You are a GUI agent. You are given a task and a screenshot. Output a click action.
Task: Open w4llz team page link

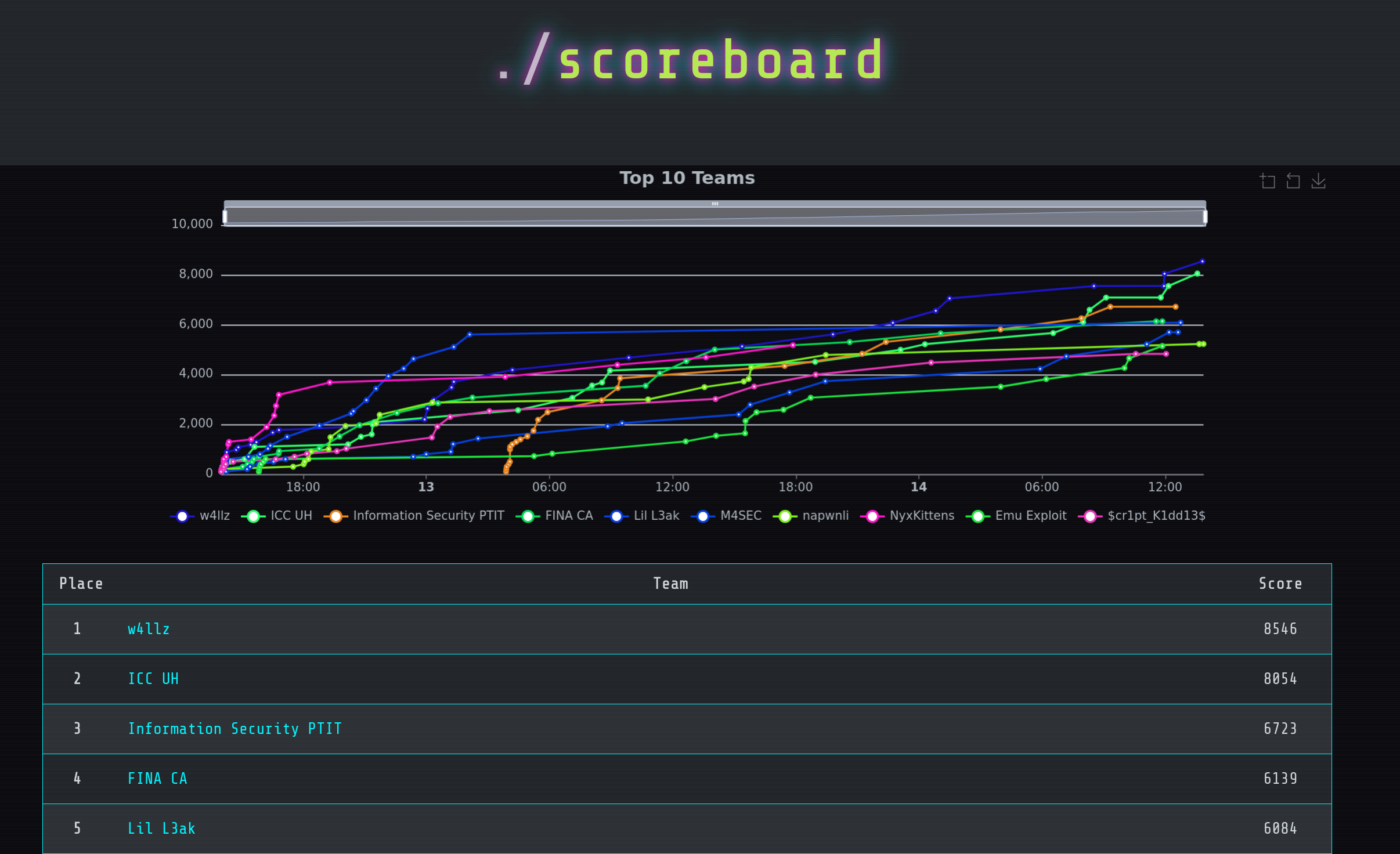pos(149,629)
